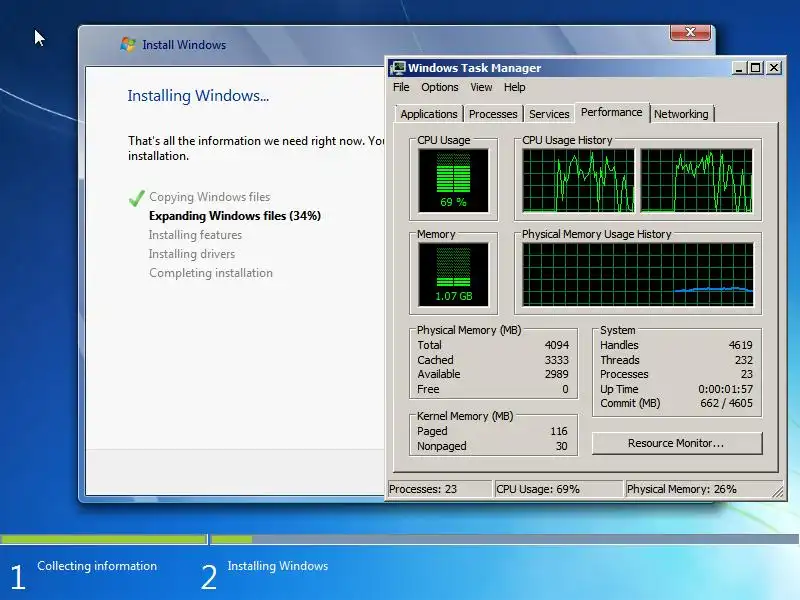Click the 'Windows Task Manager' title text
800x600 pixels.
[474, 68]
